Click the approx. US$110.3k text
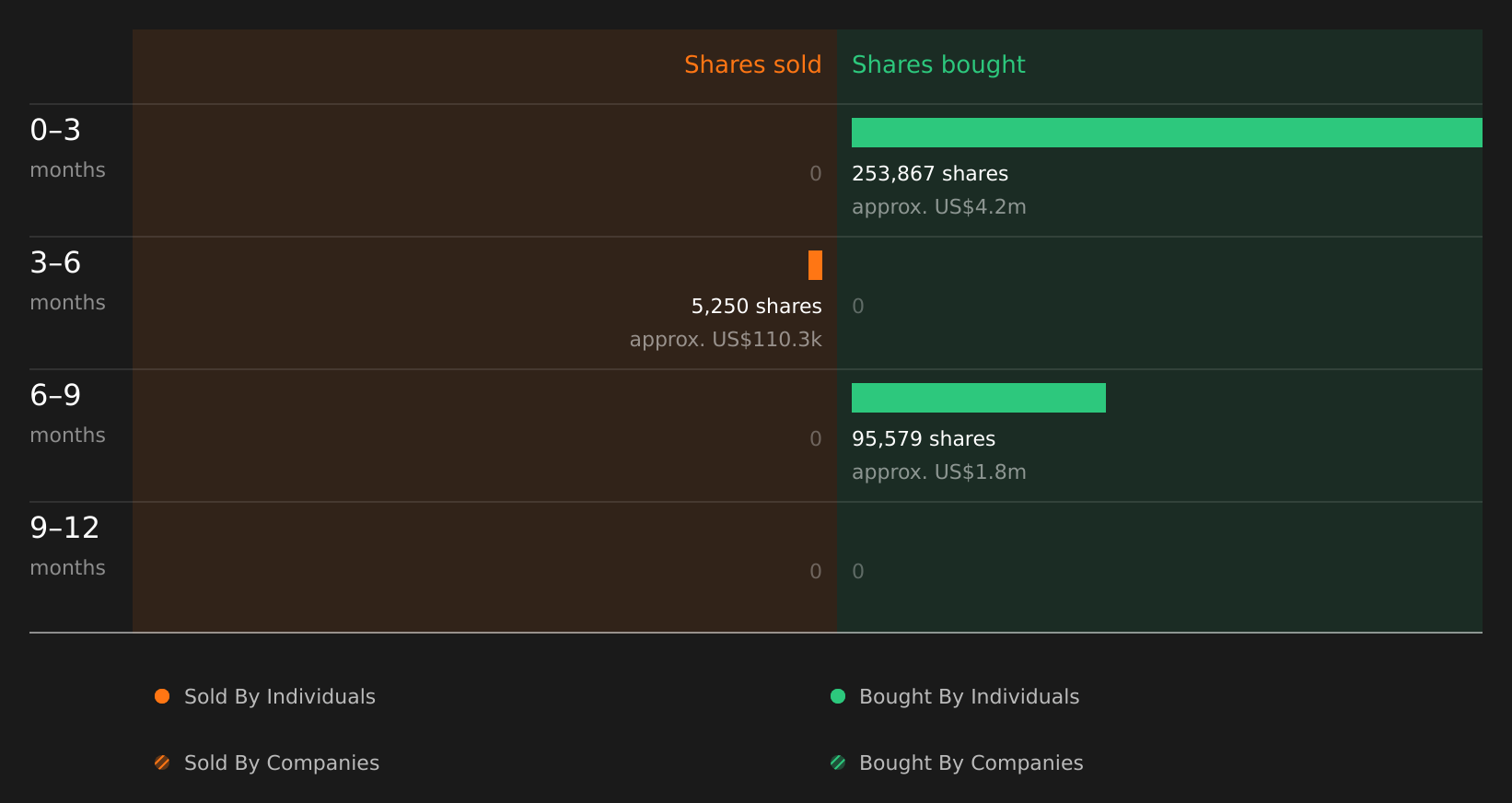The height and width of the screenshot is (803, 1512). (x=726, y=340)
